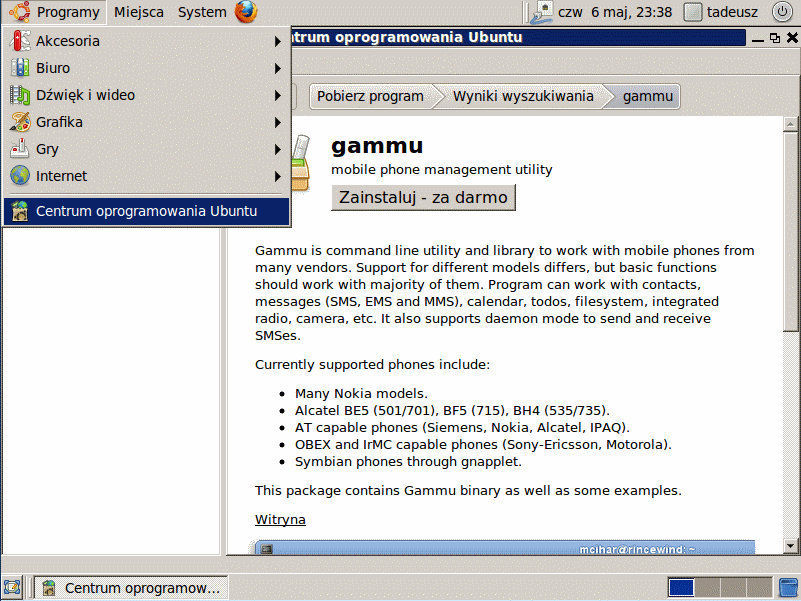Click the network connection status icon
The width and height of the screenshot is (801, 601).
(543, 12)
